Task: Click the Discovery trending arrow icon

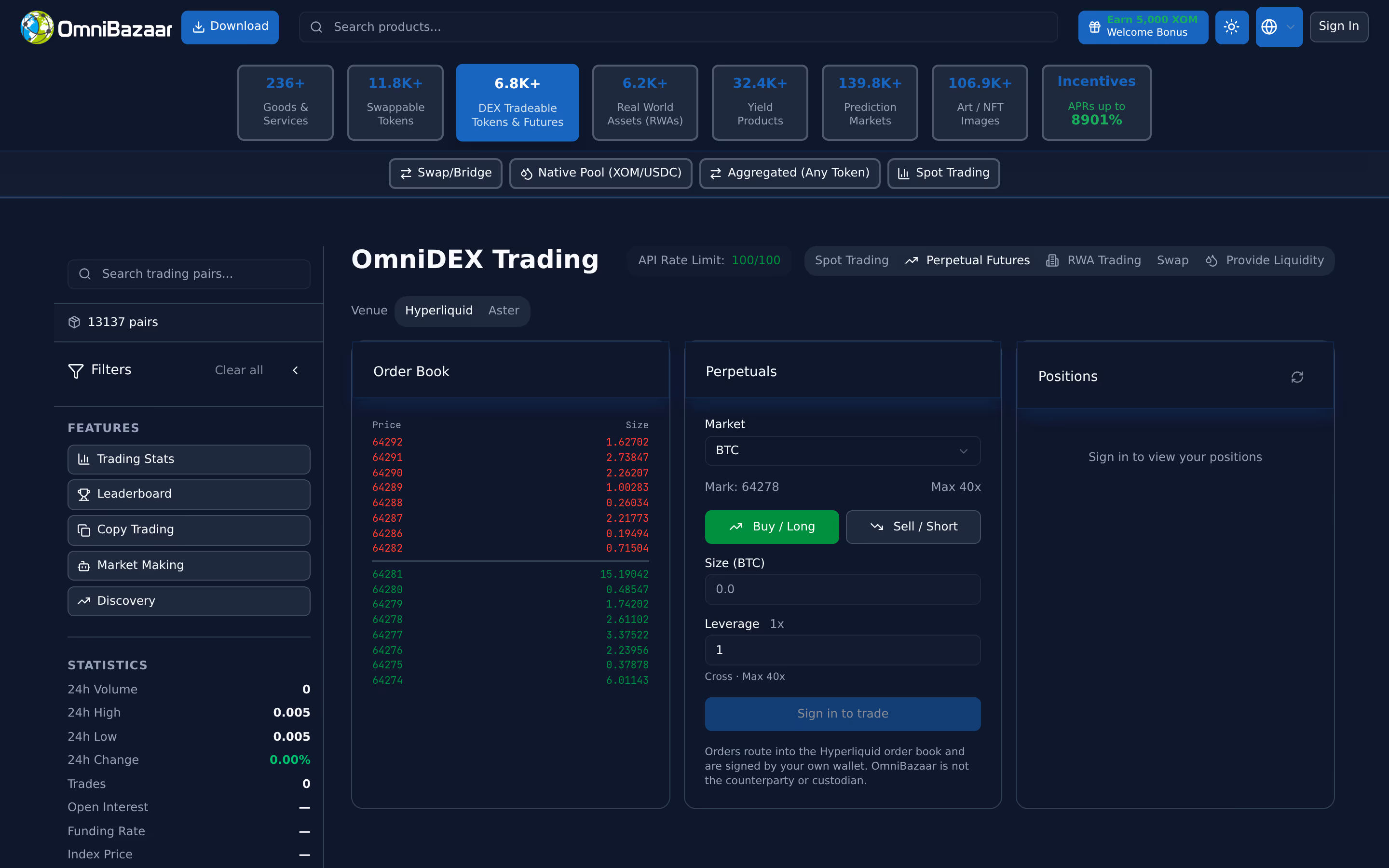Action: pyautogui.click(x=84, y=601)
